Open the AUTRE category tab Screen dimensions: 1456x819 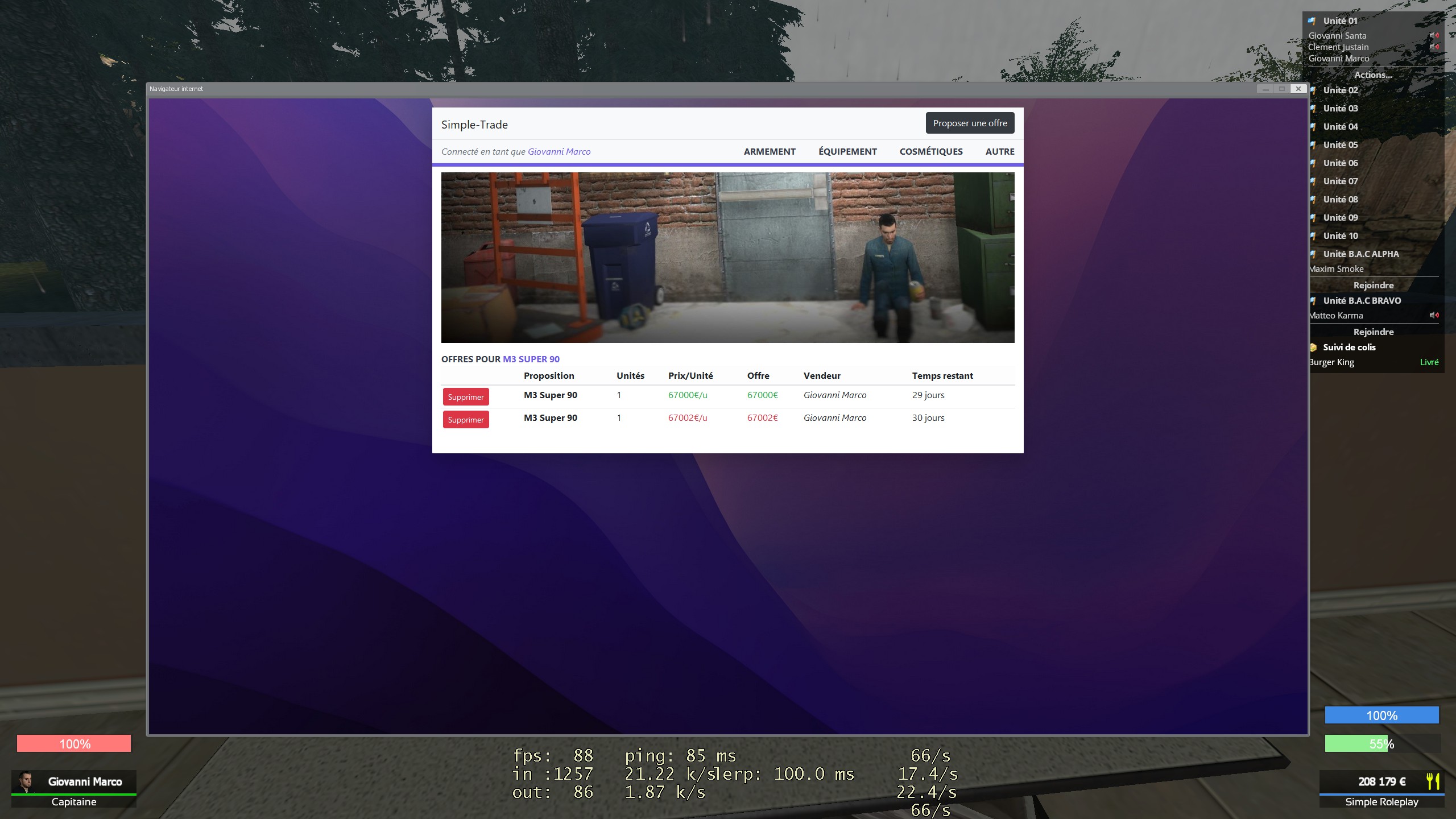(x=1000, y=151)
